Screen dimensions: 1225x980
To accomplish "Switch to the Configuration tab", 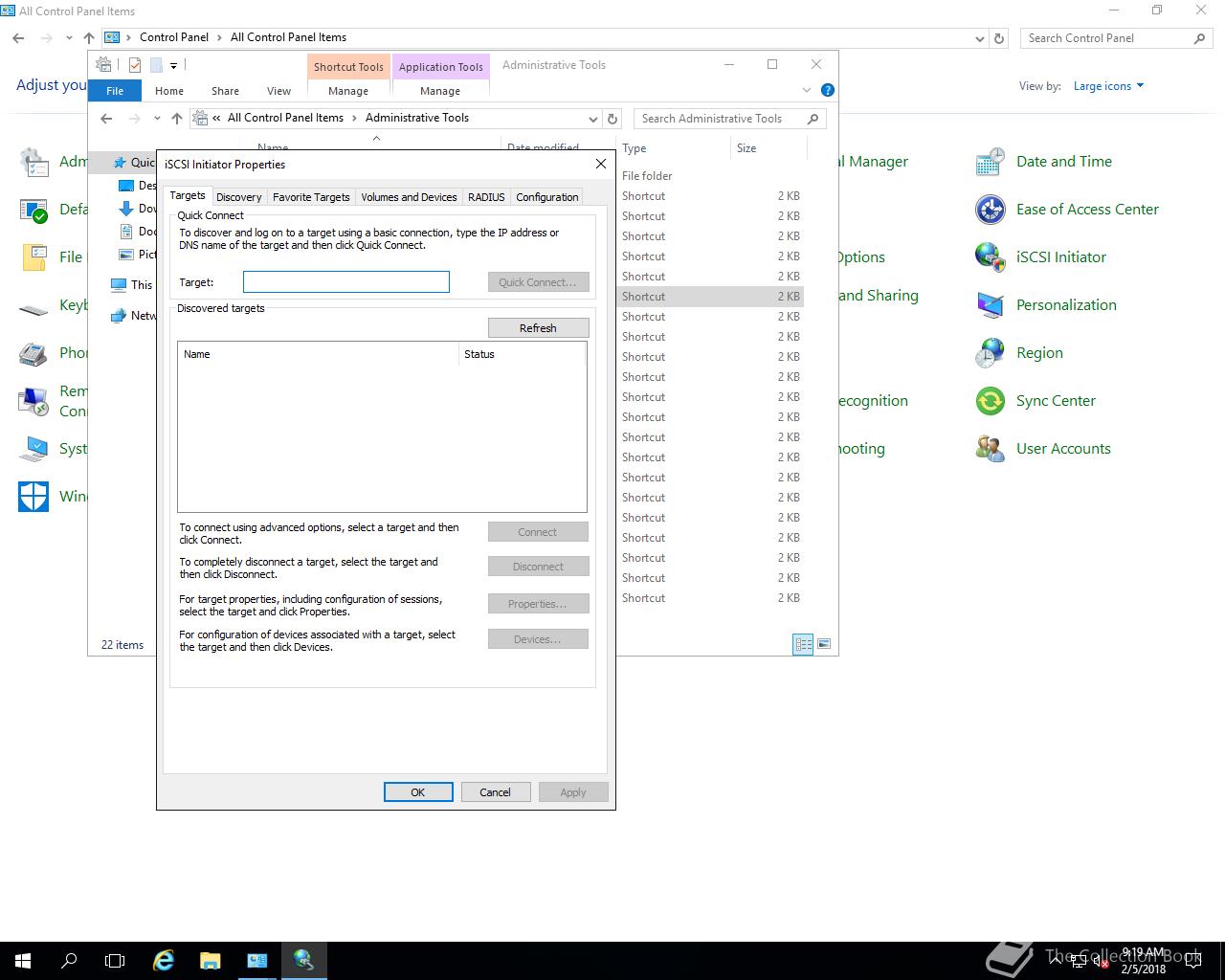I will tap(546, 197).
